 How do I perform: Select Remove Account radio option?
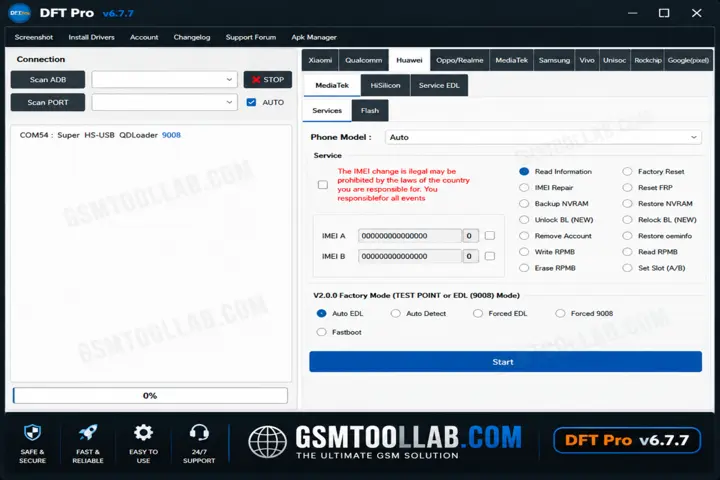[524, 236]
